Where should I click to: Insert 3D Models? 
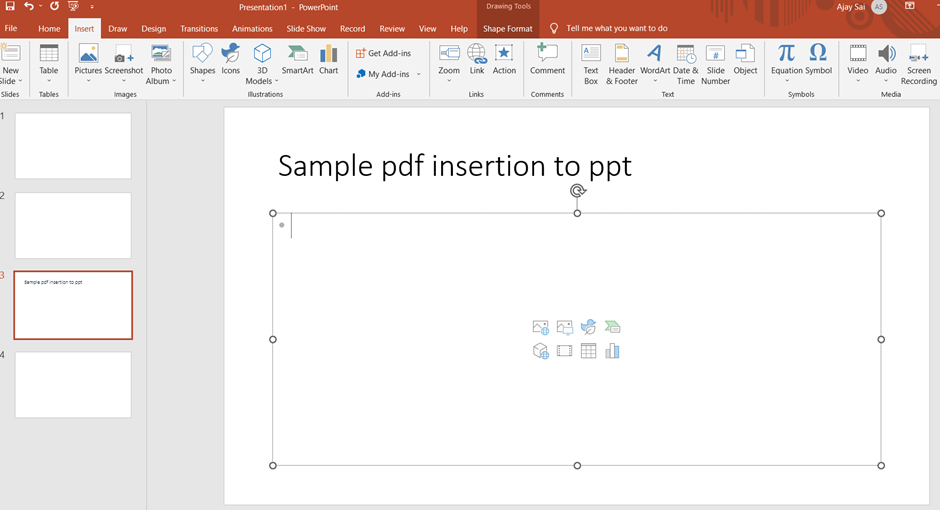(x=262, y=64)
